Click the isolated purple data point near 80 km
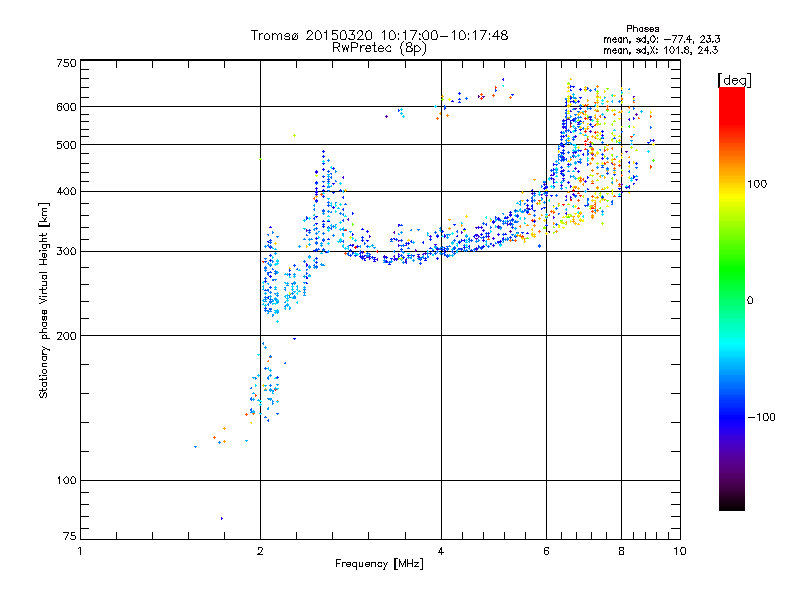This screenshot has height=600, width=800. pos(221,518)
